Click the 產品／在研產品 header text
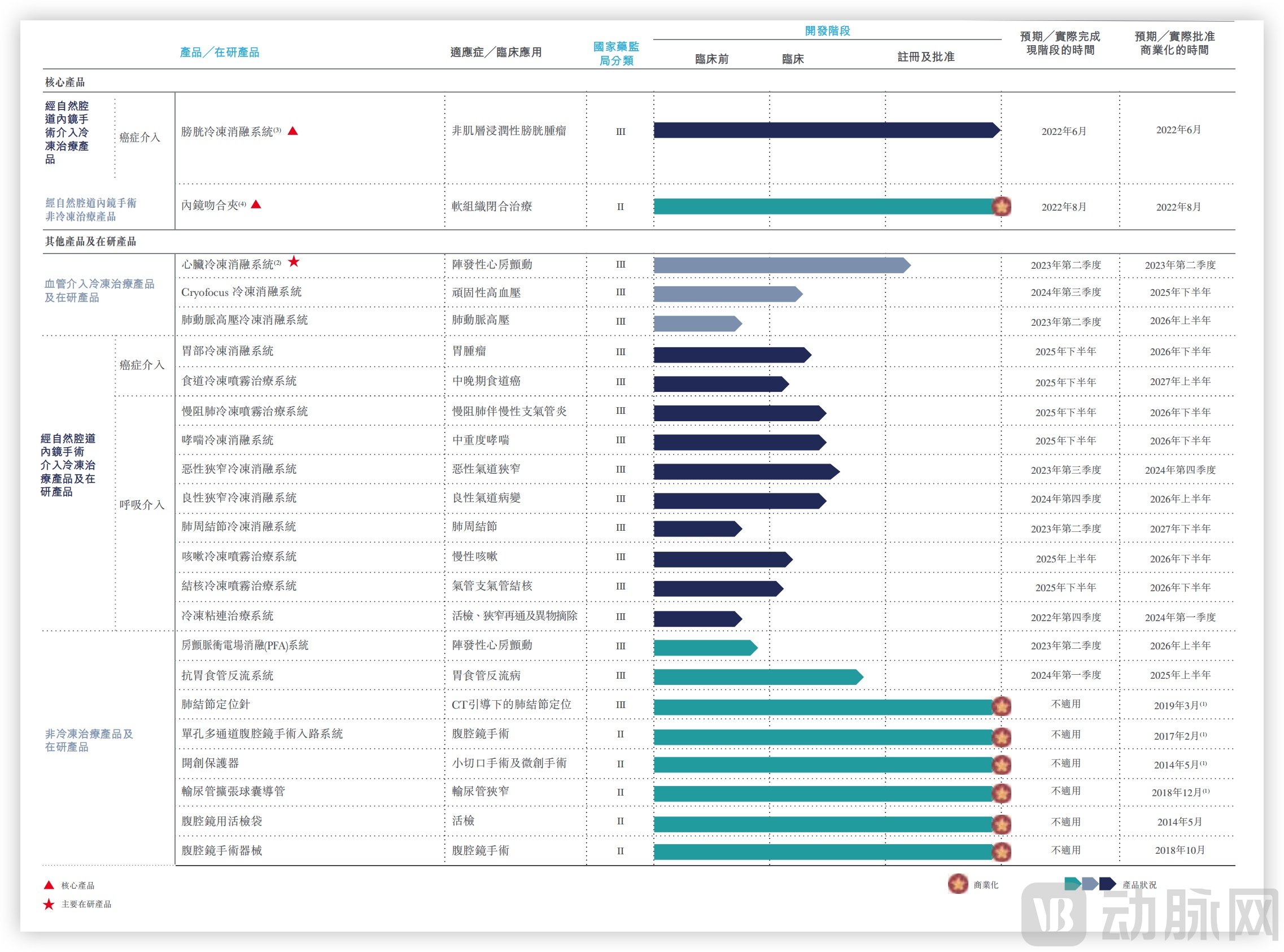The image size is (1284, 952). click(x=220, y=53)
